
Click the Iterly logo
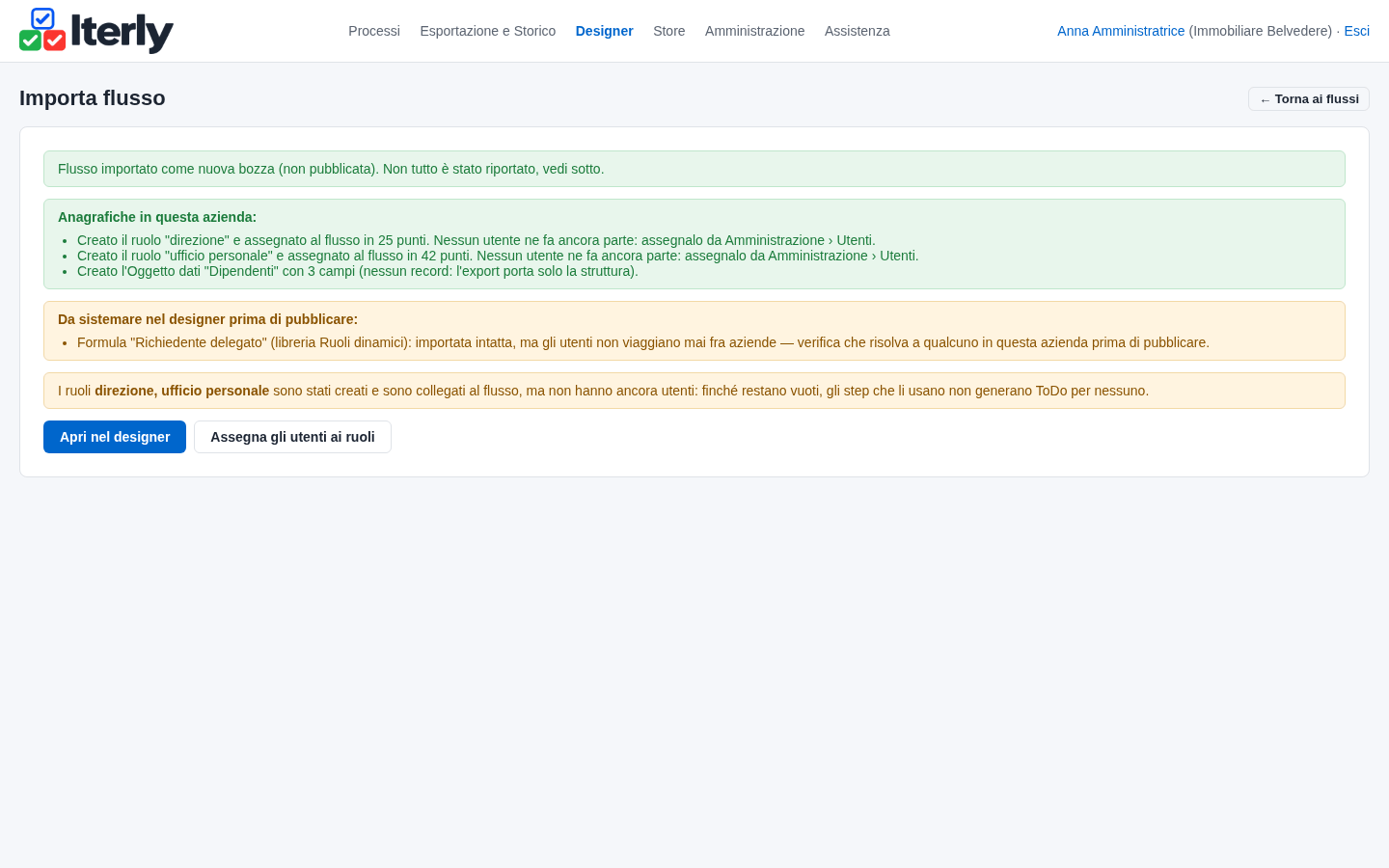click(96, 31)
